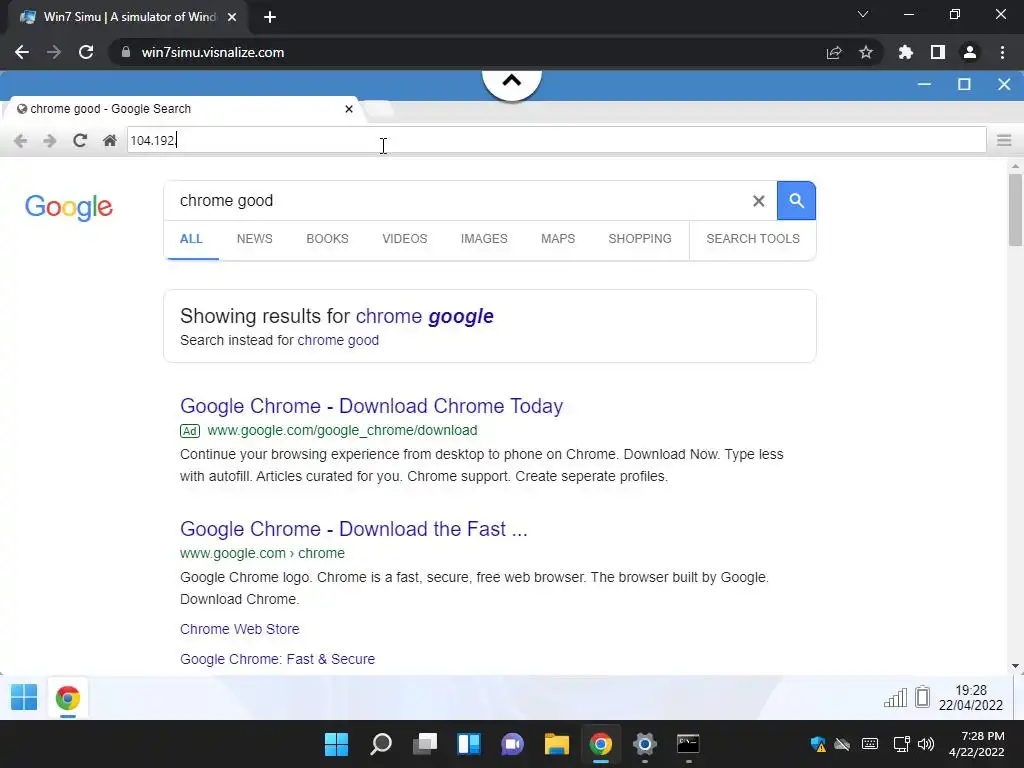Open a new tab in outer Chrome
This screenshot has height=768, width=1024.
(270, 17)
